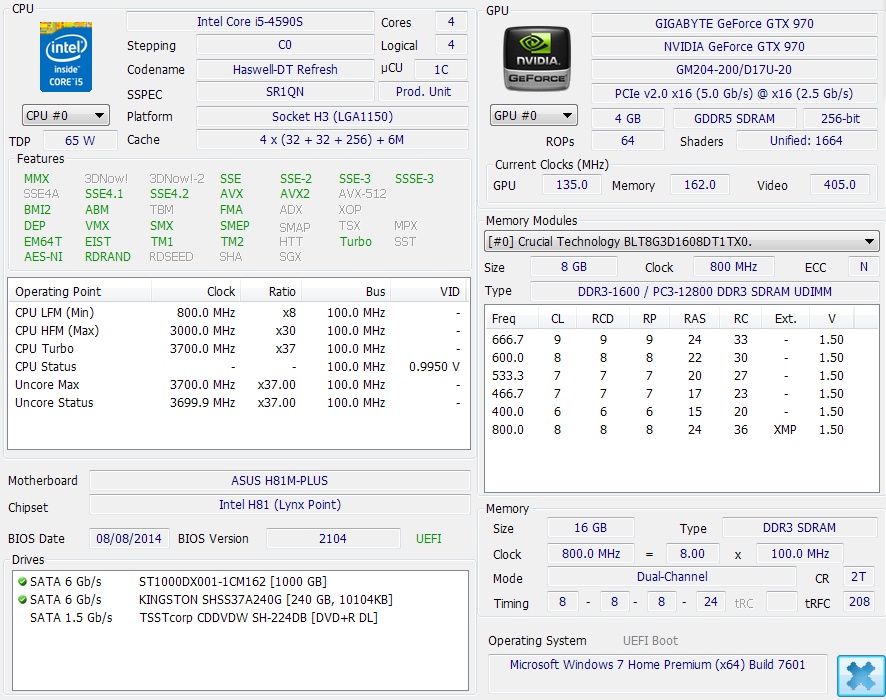Viewport: 886px width, 700px height.
Task: Click the GPU clock 135.0 value
Action: (x=572, y=185)
